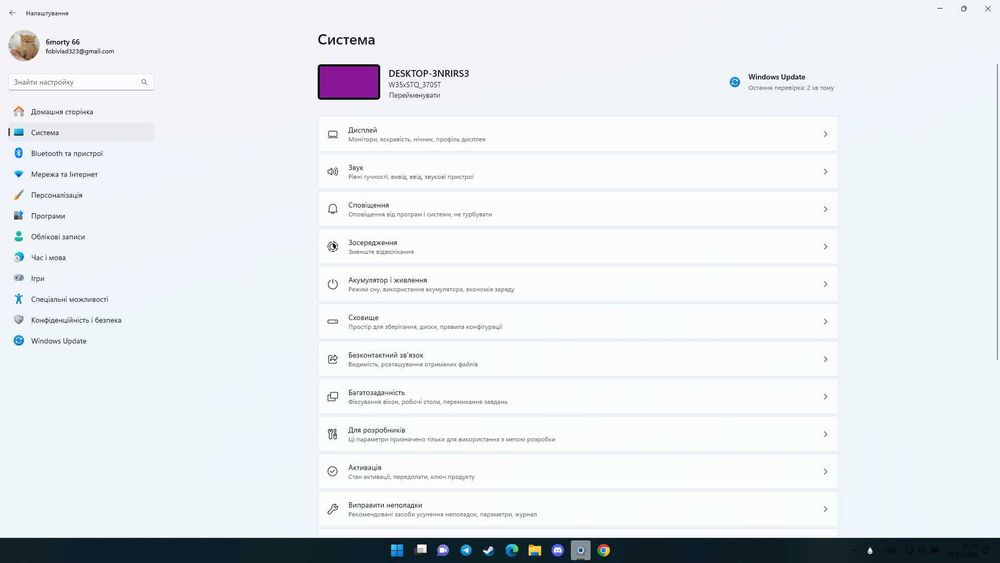1000x563 pixels.
Task: Click the purple desktop thumbnail
Action: (x=349, y=82)
